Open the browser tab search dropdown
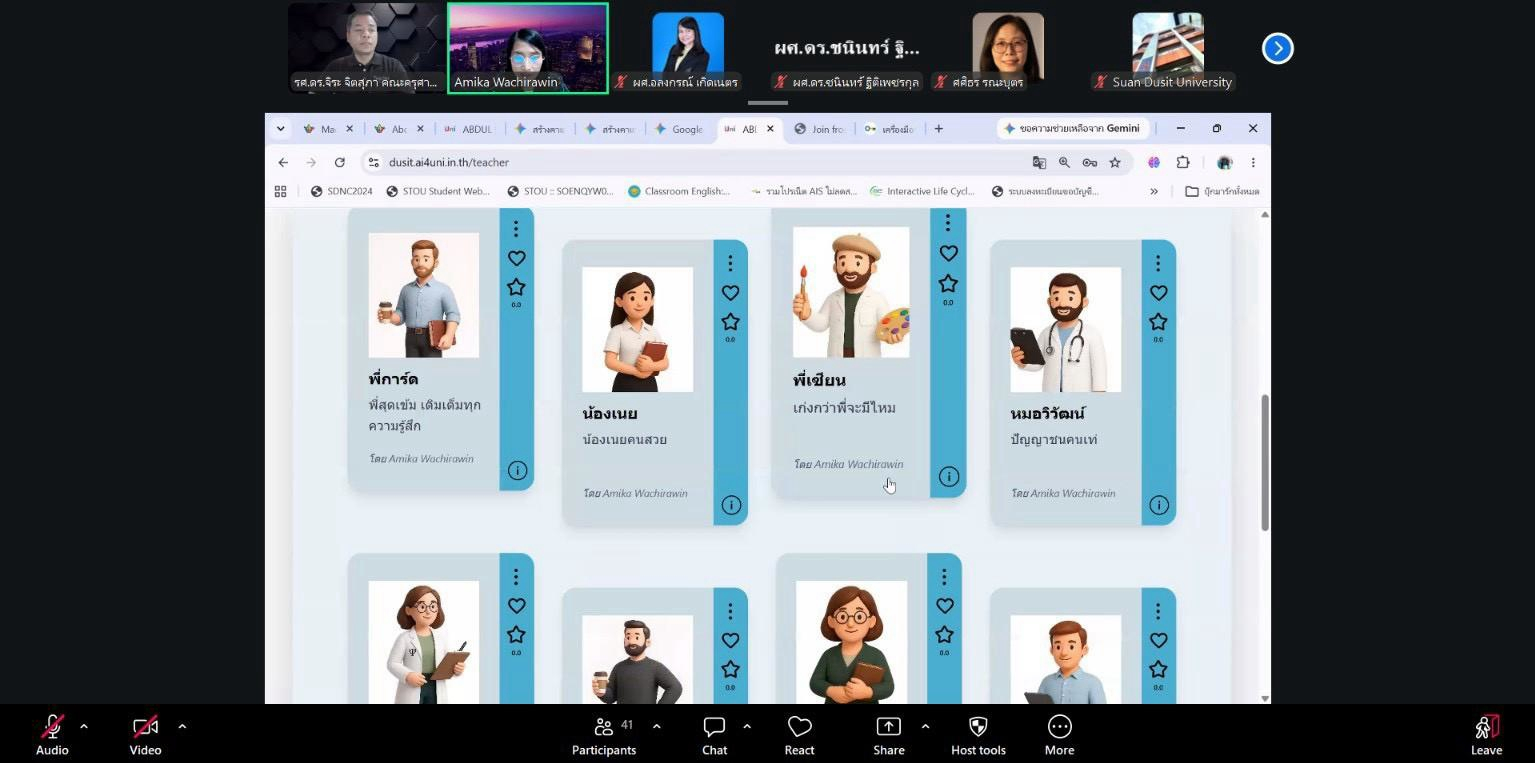Viewport: 1535px width, 763px height. 280,129
